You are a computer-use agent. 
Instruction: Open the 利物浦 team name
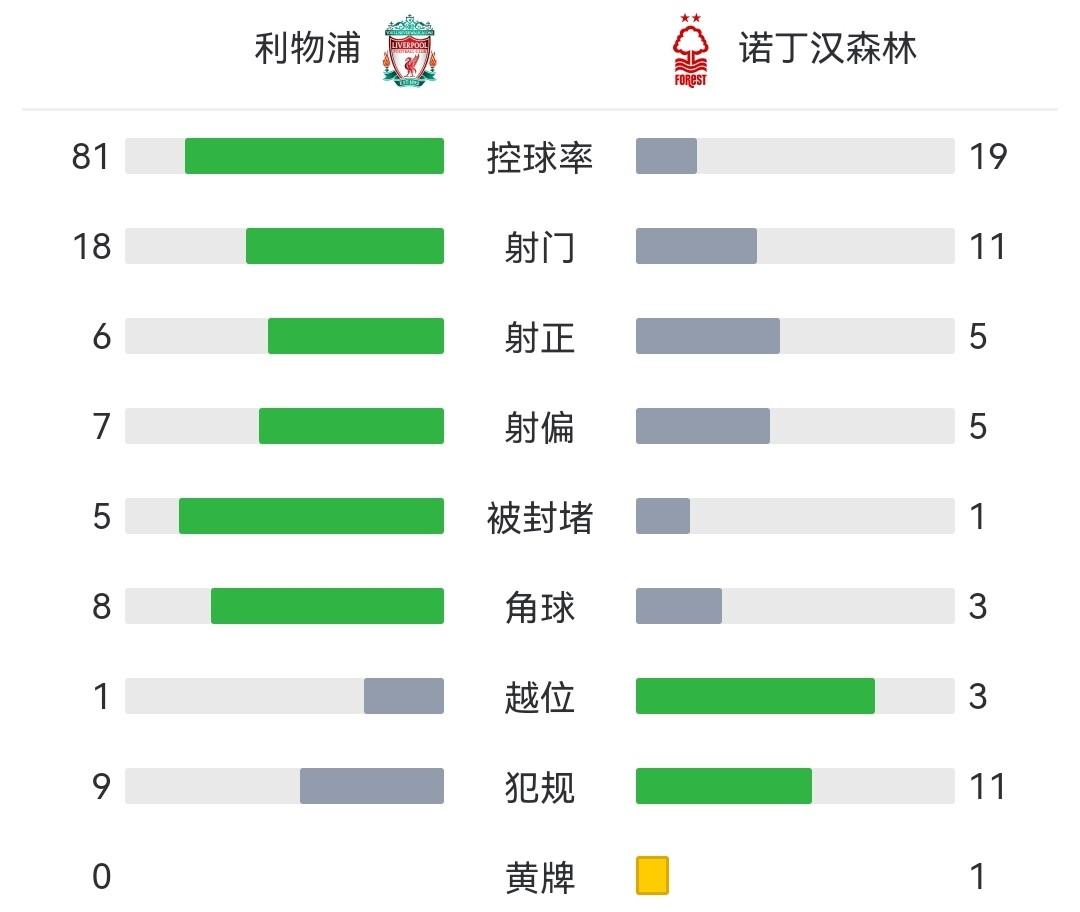tap(307, 48)
